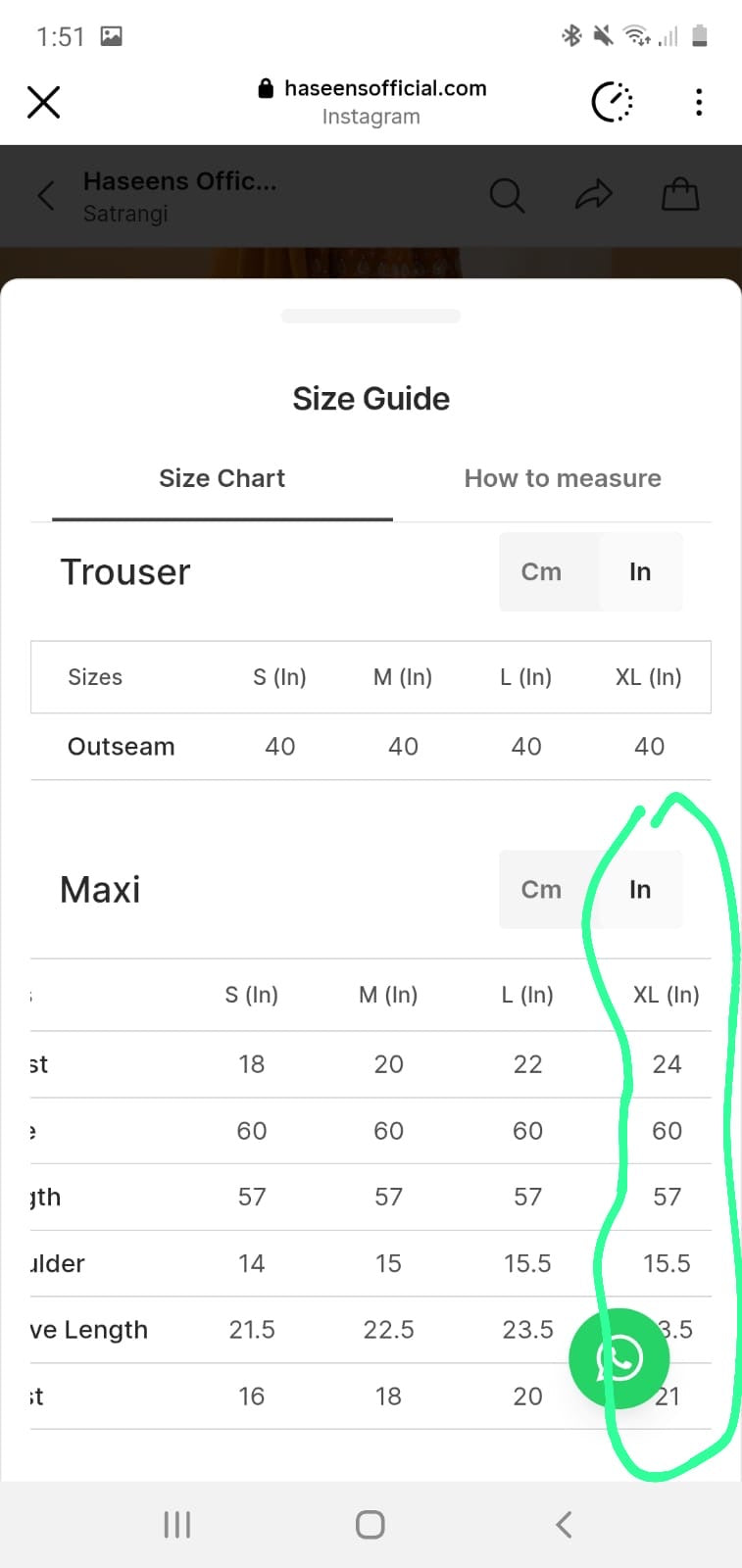The image size is (742, 1568).
Task: Open the shopping bag cart
Action: 680,195
